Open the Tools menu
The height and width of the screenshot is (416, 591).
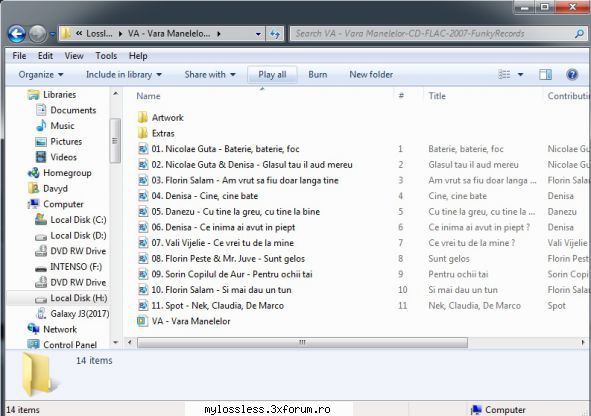pyautogui.click(x=106, y=56)
